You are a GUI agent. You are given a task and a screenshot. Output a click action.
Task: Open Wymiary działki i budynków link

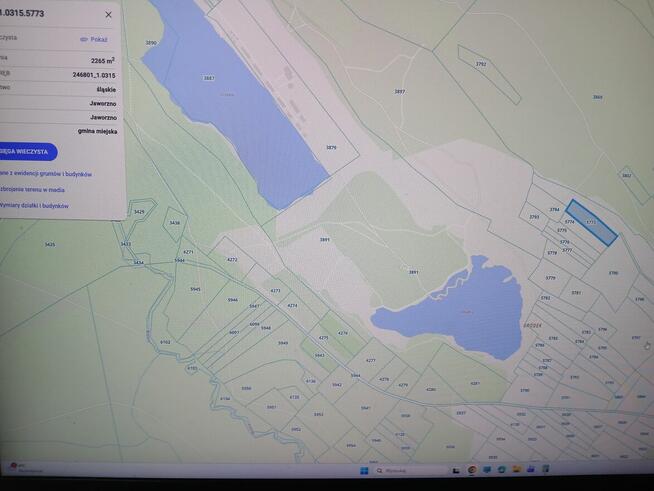pos(35,206)
